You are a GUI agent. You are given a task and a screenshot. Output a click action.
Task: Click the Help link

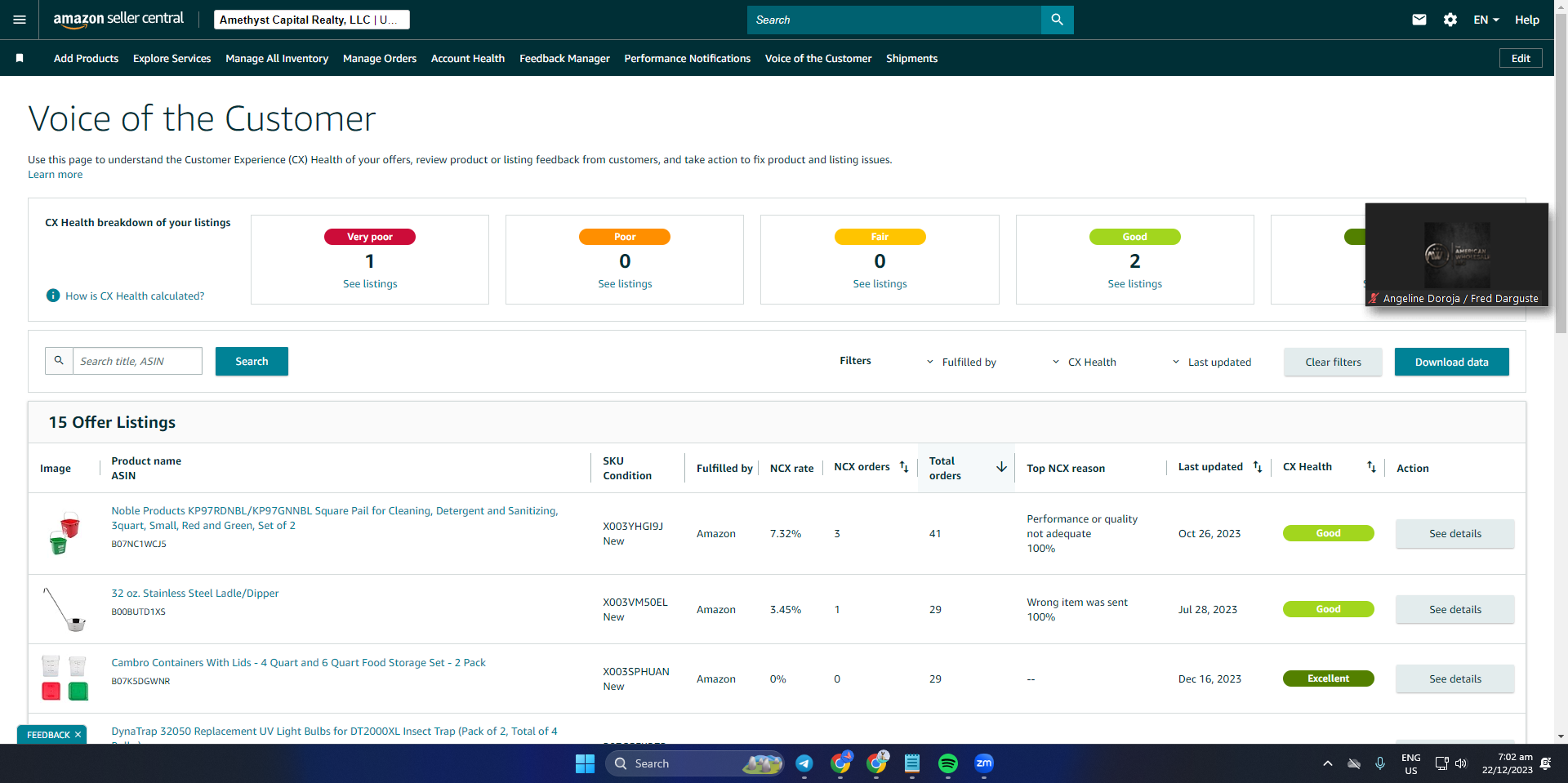tap(1527, 20)
